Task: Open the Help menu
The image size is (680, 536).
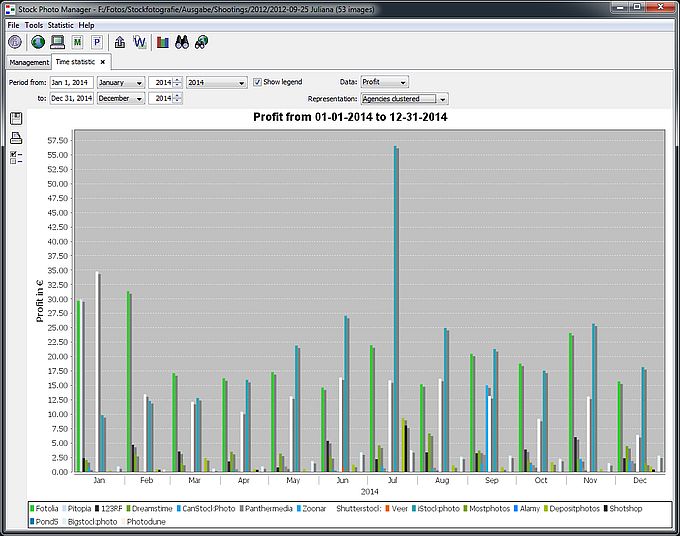Action: [x=86, y=25]
